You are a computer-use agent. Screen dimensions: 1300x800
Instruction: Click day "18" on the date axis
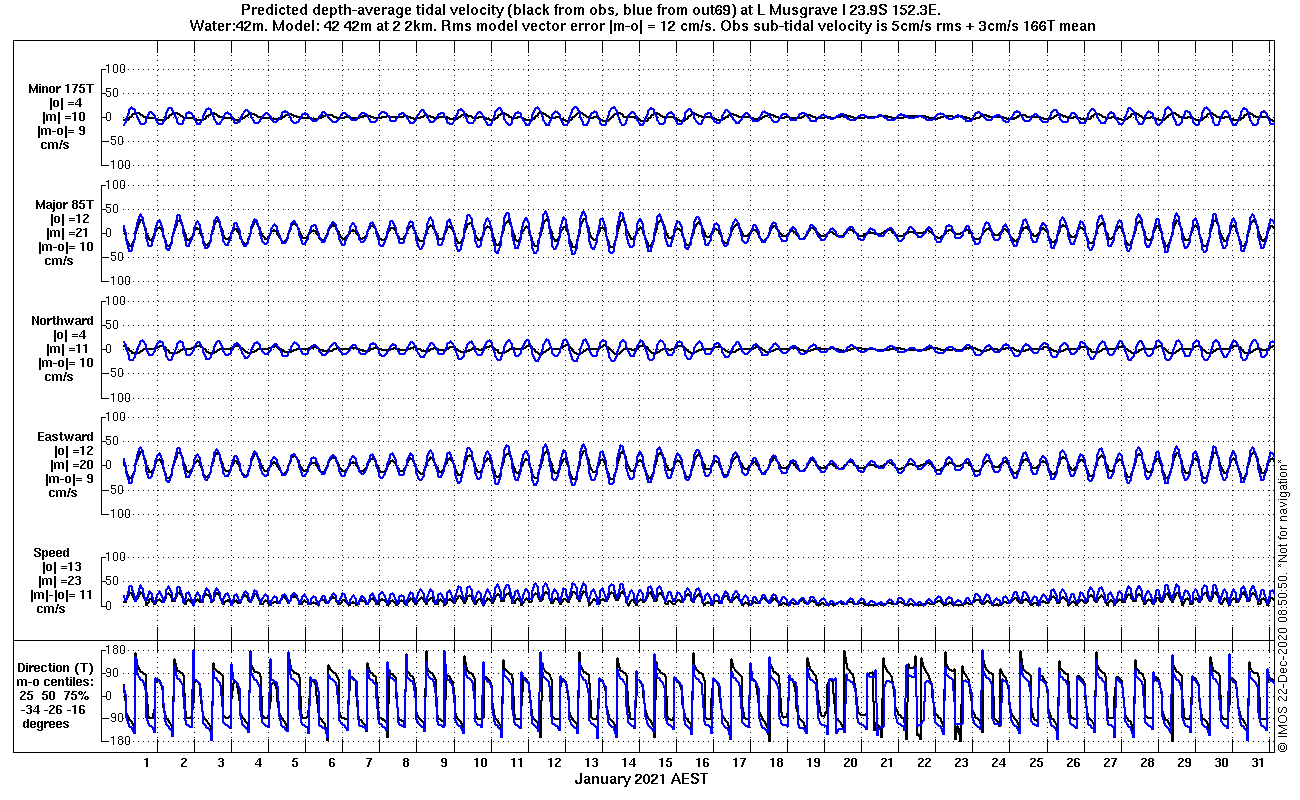click(776, 762)
